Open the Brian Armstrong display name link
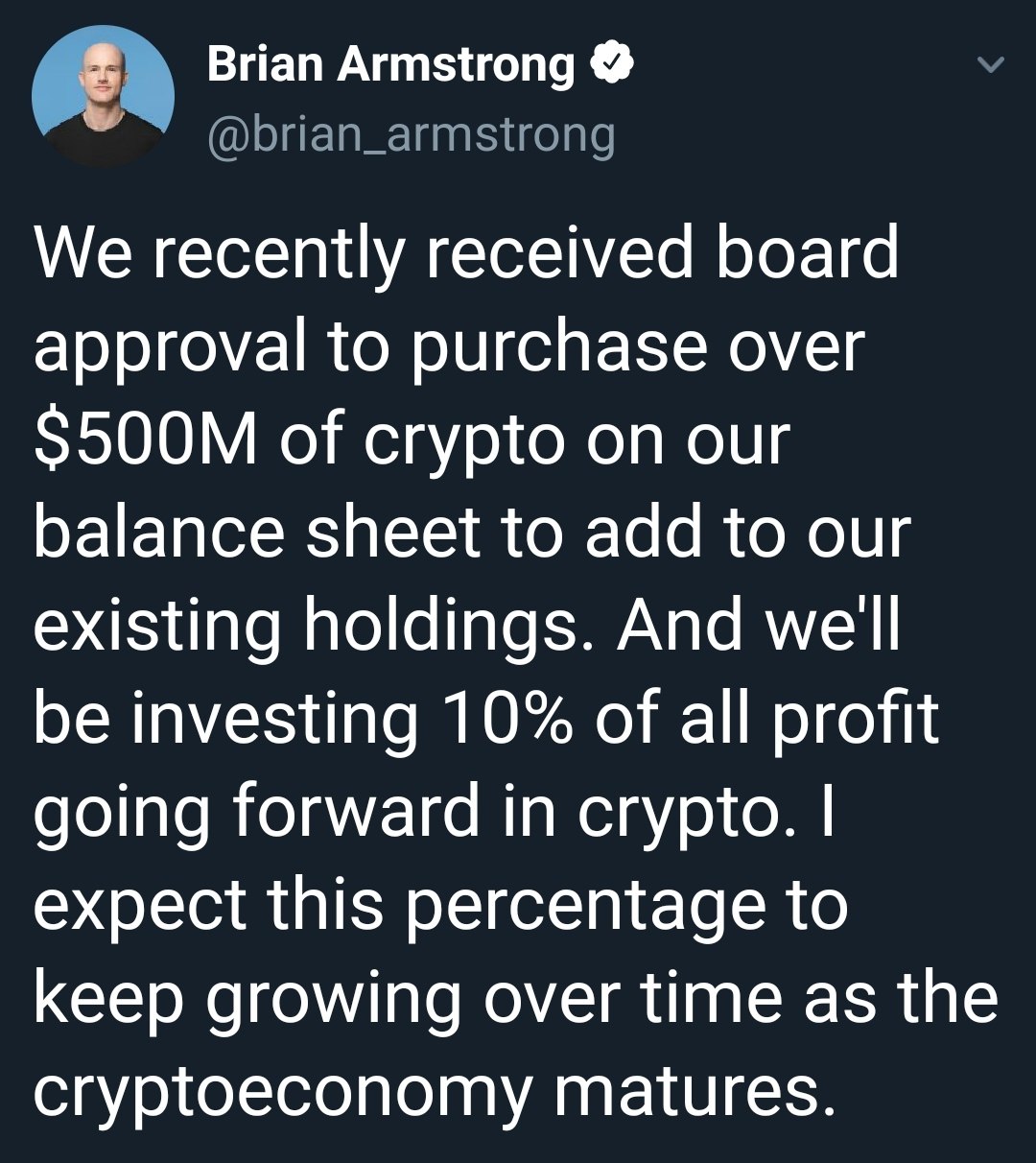 tap(390, 65)
